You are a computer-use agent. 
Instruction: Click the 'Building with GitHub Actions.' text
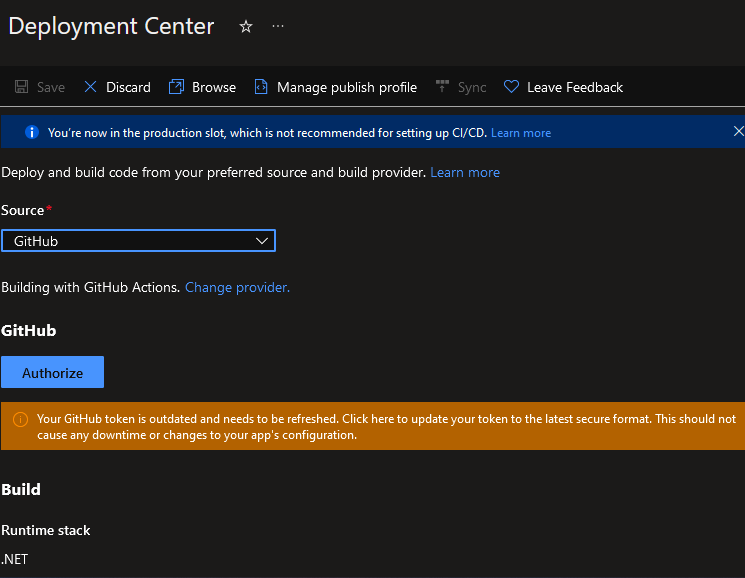coord(90,287)
